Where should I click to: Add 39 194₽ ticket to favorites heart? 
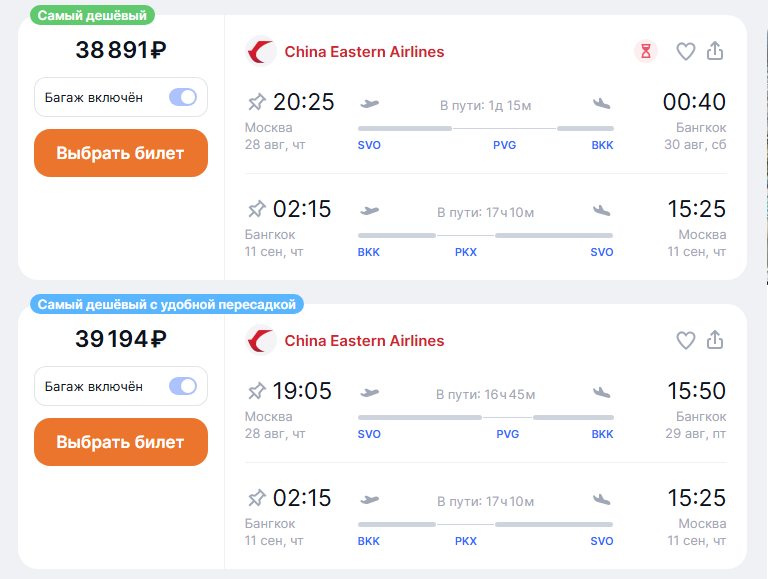pos(685,340)
